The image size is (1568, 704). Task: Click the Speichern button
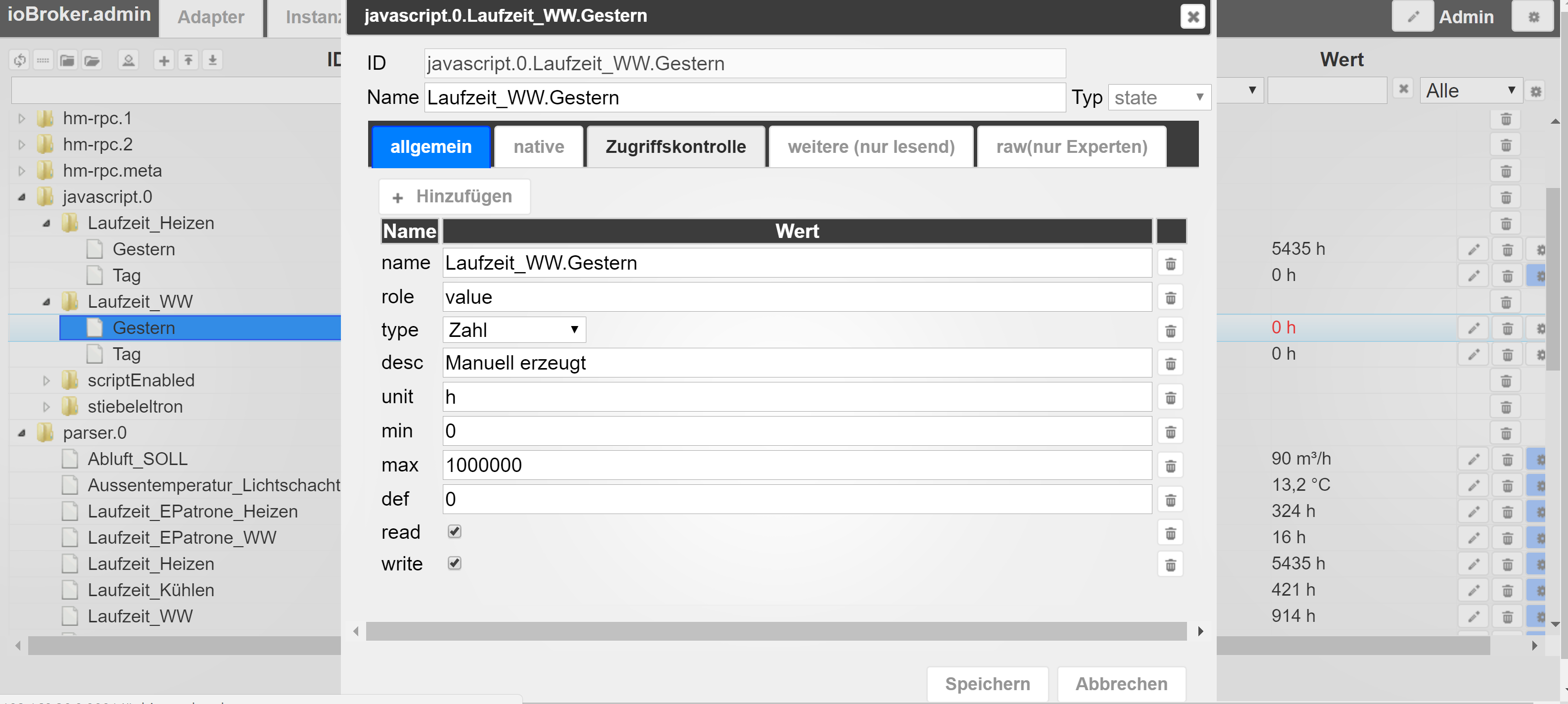[x=987, y=683]
